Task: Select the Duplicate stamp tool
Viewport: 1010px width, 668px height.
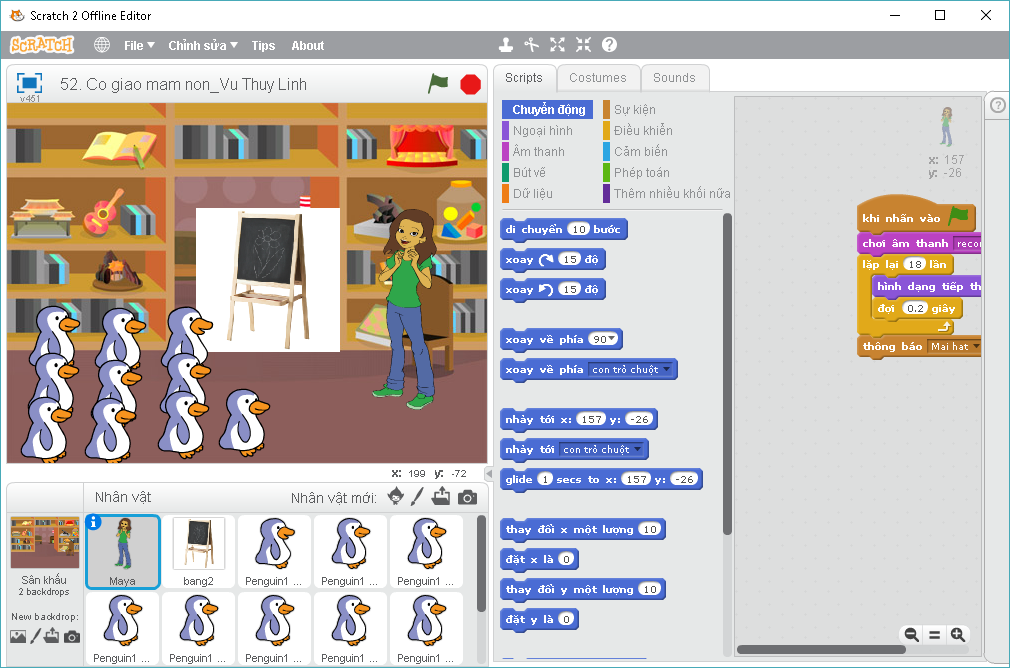Action: pos(507,45)
